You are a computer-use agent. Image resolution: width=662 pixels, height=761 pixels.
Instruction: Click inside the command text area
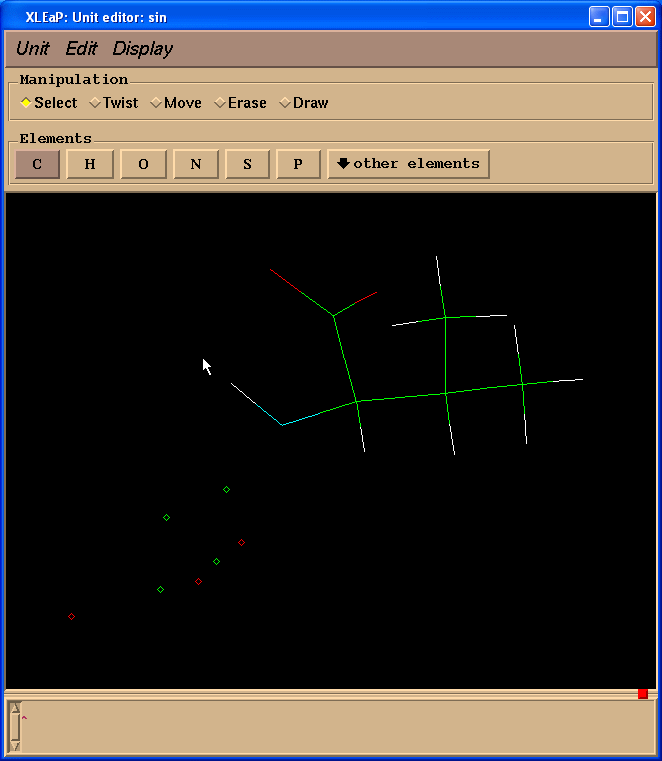(337, 727)
